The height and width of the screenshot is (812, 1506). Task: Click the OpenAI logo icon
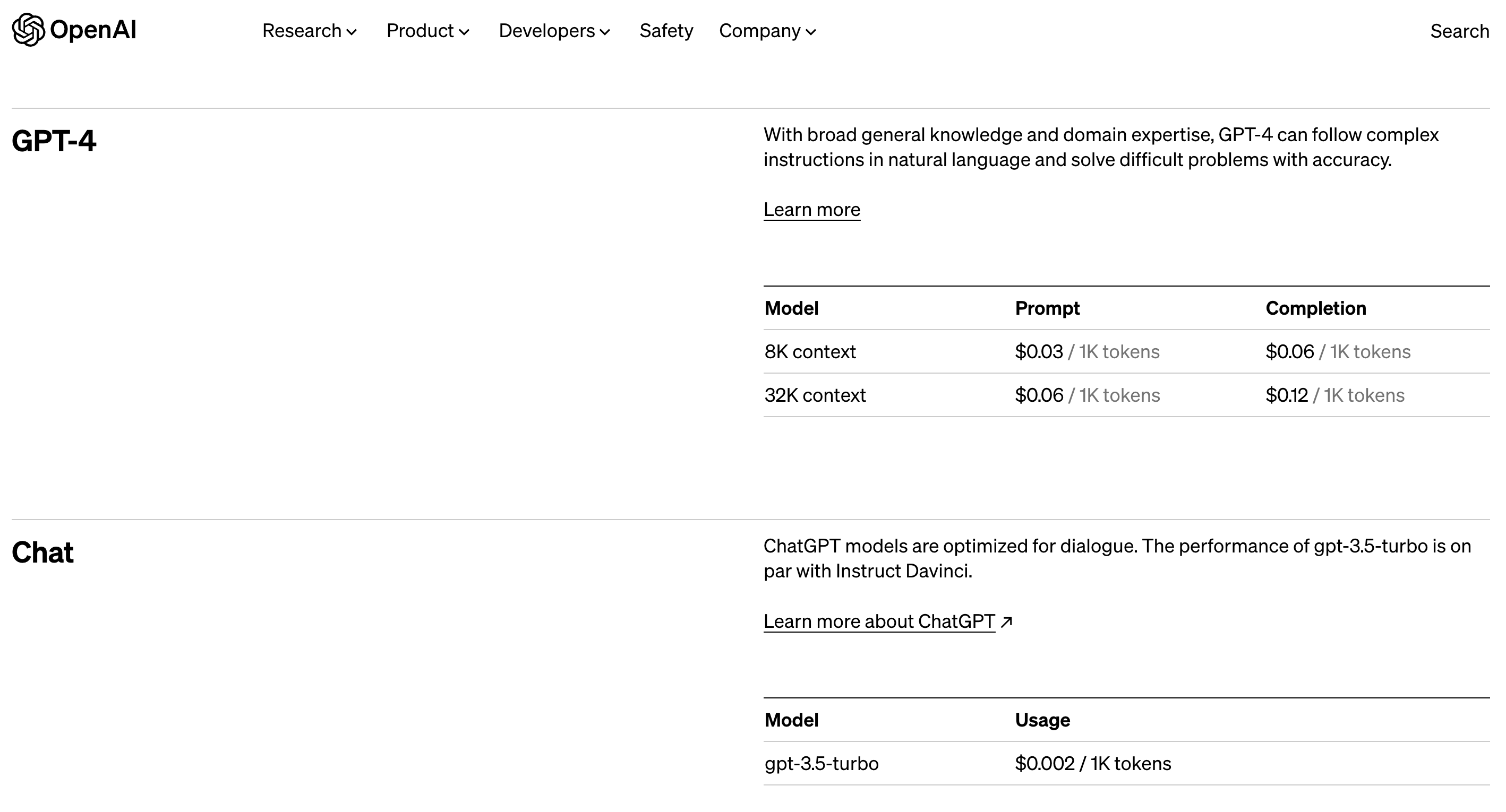tap(28, 30)
